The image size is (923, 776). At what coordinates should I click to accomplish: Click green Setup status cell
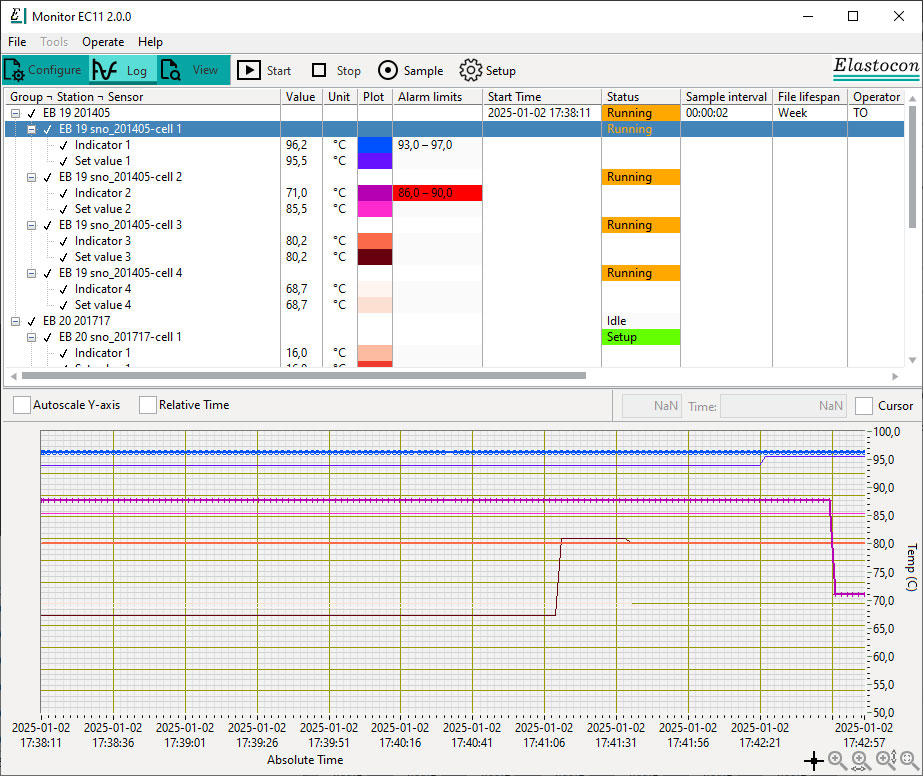640,337
